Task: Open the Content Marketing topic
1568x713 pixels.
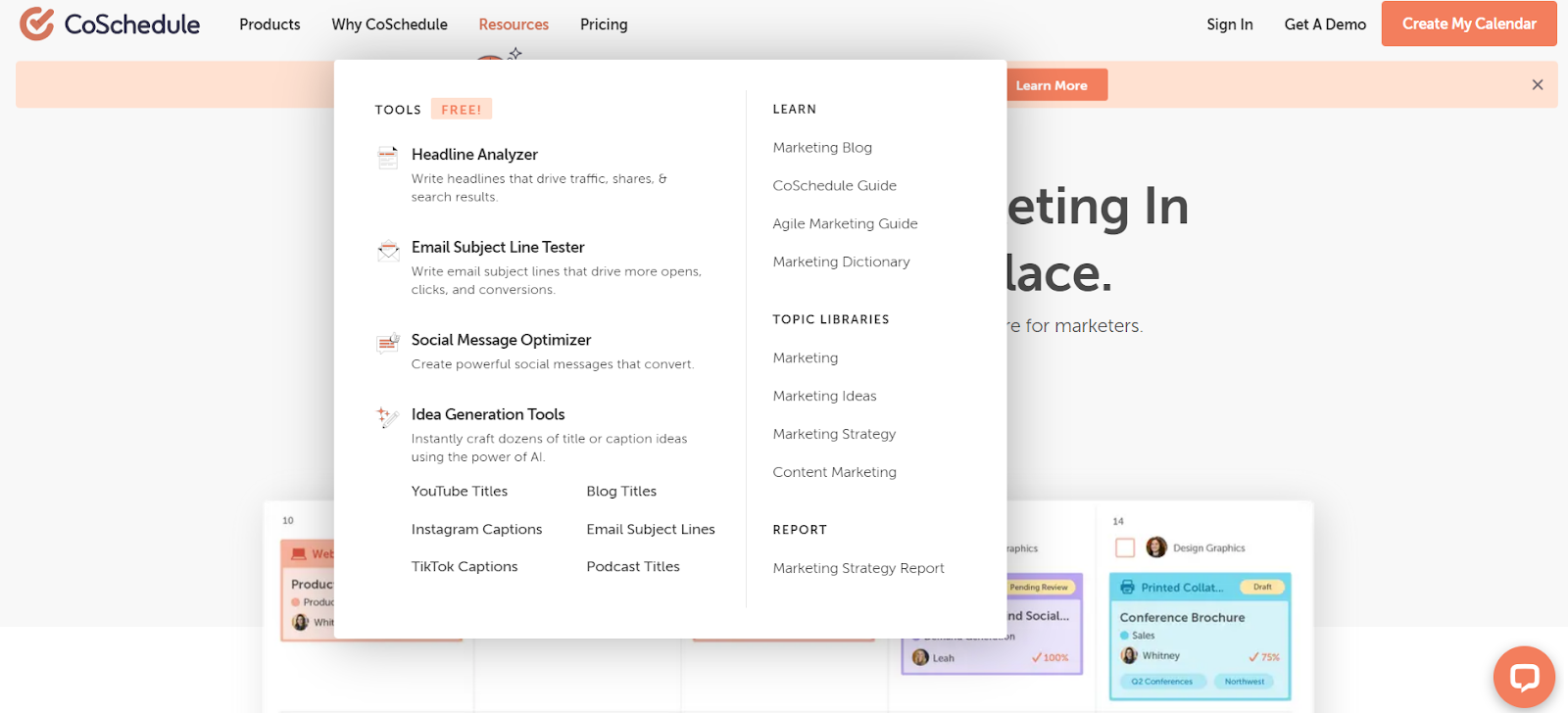Action: (x=834, y=472)
